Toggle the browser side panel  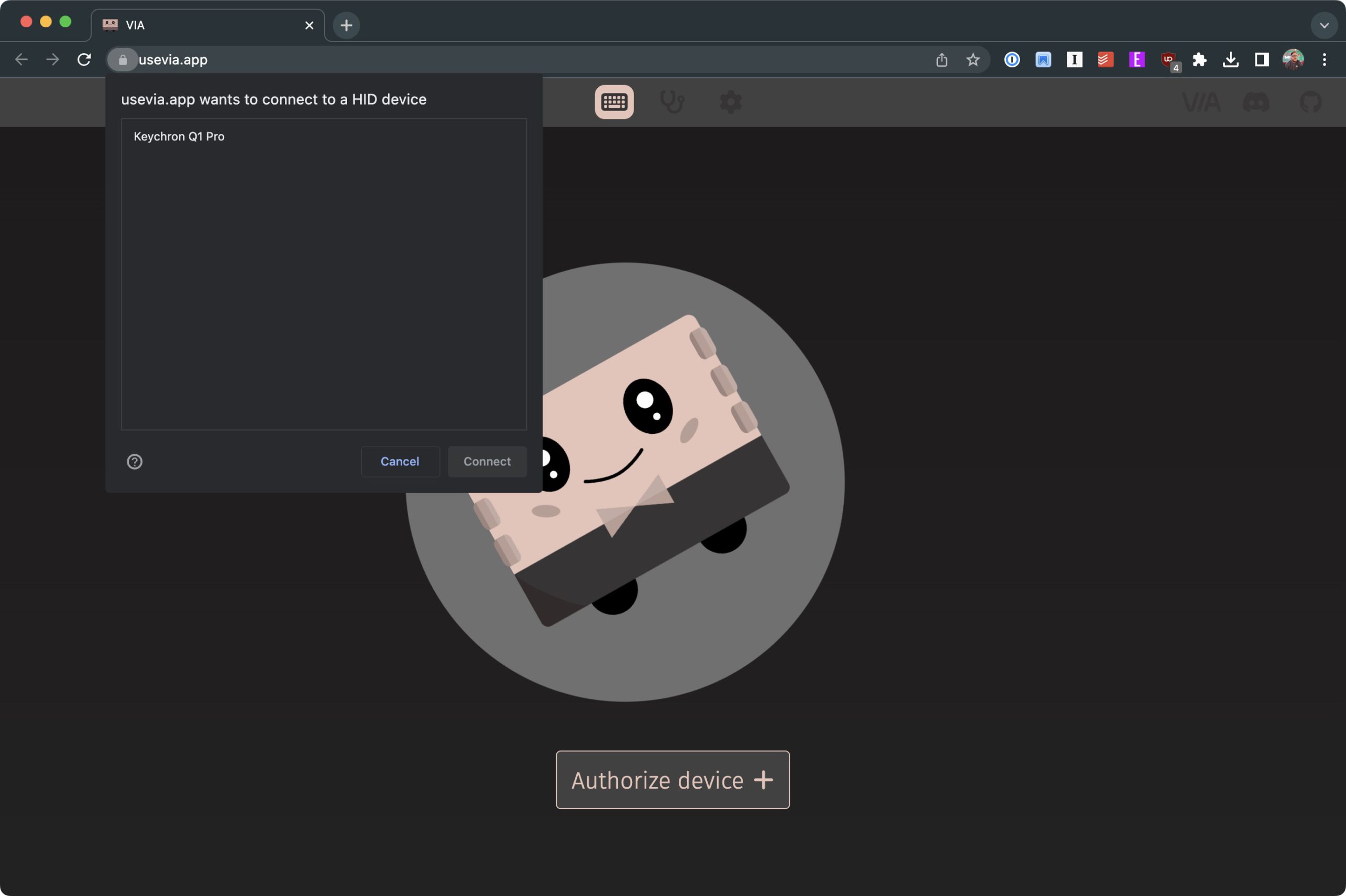click(x=1261, y=59)
